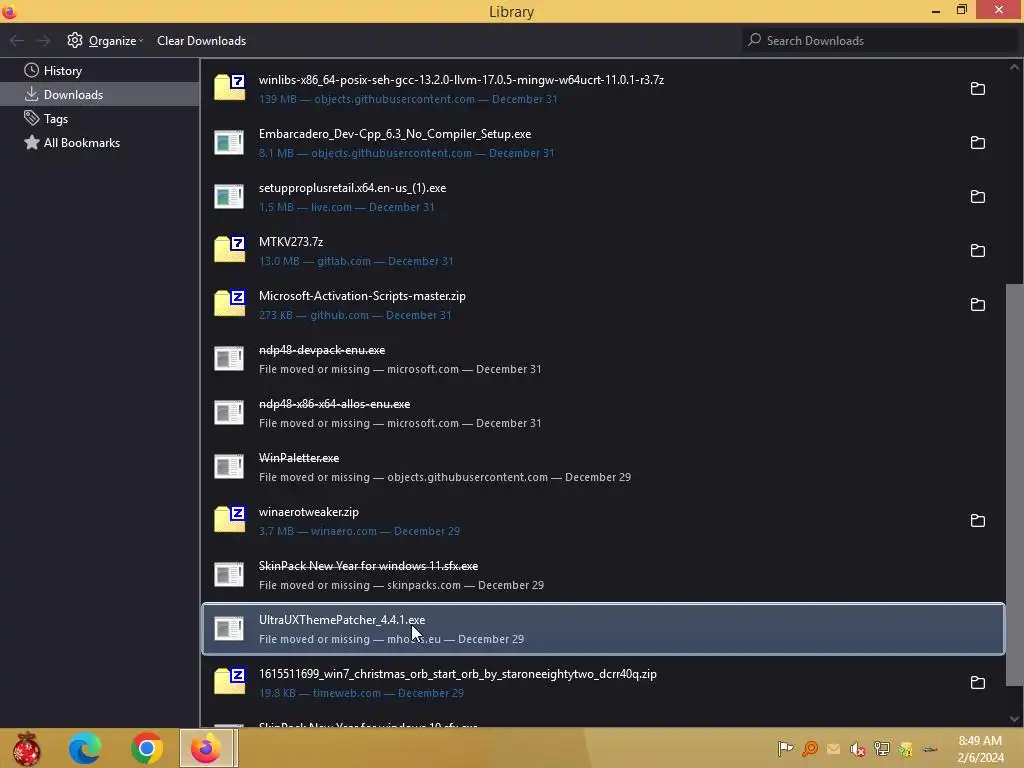Select ndp48-x86-x64-allos-enu.exe entry
Screen dimensions: 1024x768
(x=603, y=413)
